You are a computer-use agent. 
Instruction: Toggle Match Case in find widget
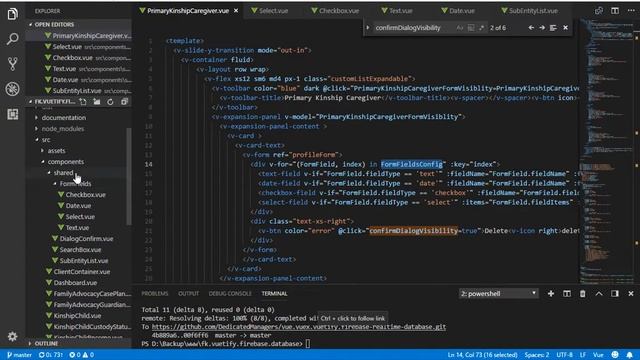coord(460,28)
